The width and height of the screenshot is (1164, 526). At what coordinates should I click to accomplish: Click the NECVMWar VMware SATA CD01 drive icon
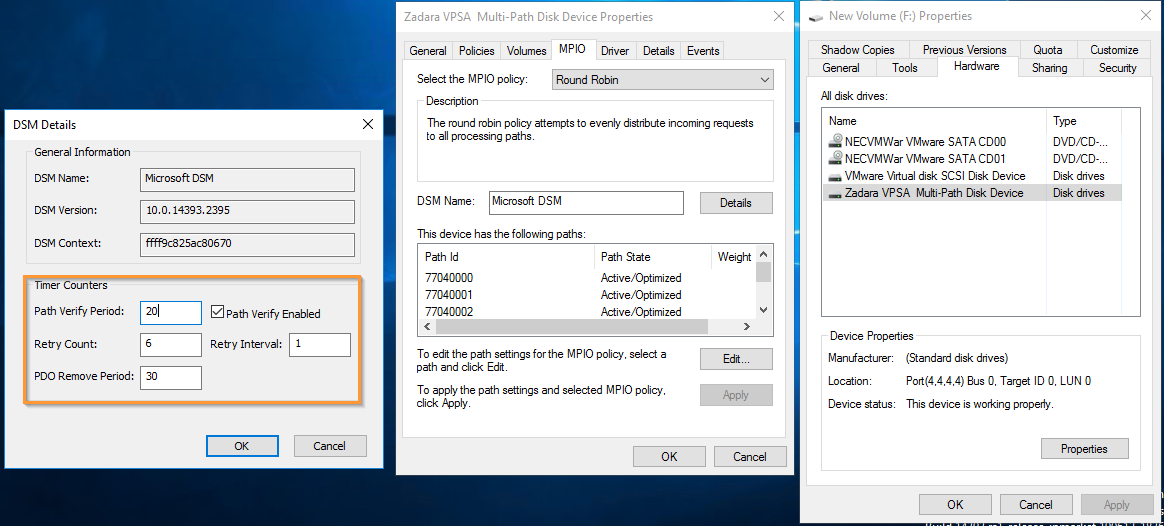(835, 158)
